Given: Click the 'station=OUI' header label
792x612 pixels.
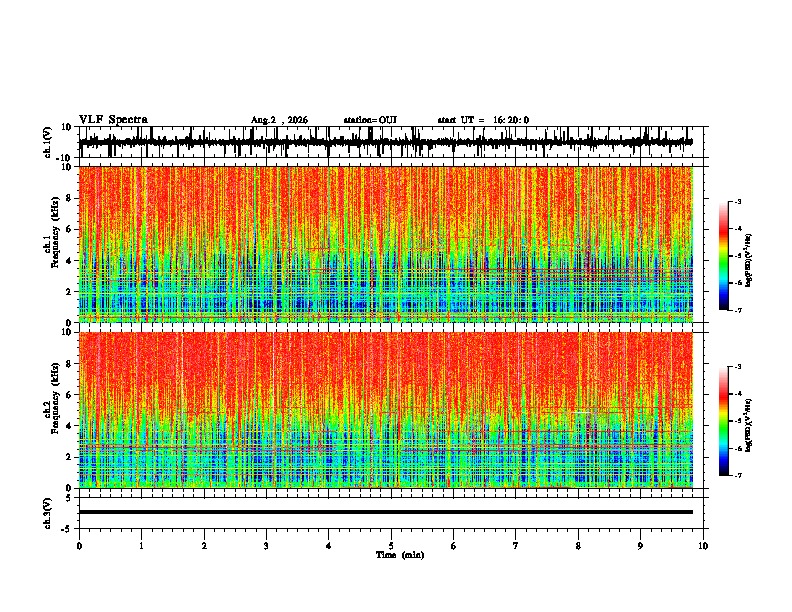Looking at the screenshot, I should tap(370, 120).
